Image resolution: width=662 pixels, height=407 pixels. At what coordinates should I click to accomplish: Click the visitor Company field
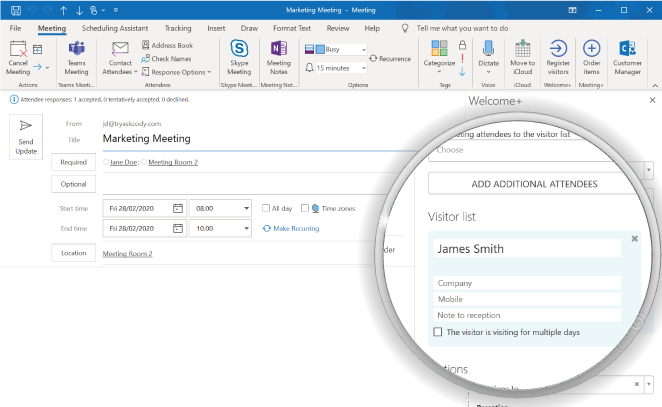pyautogui.click(x=527, y=283)
